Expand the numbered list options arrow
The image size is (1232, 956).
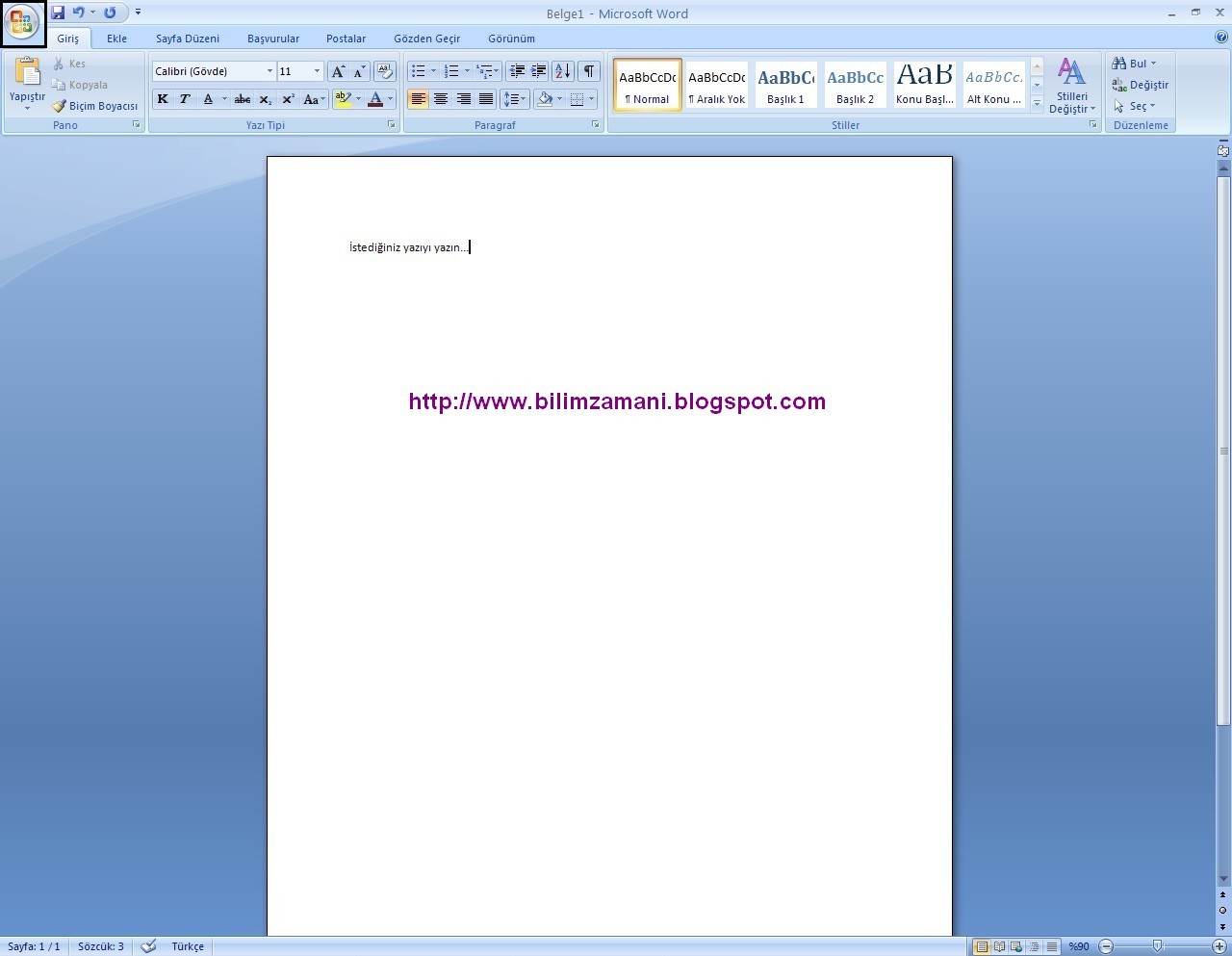pyautogui.click(x=467, y=71)
